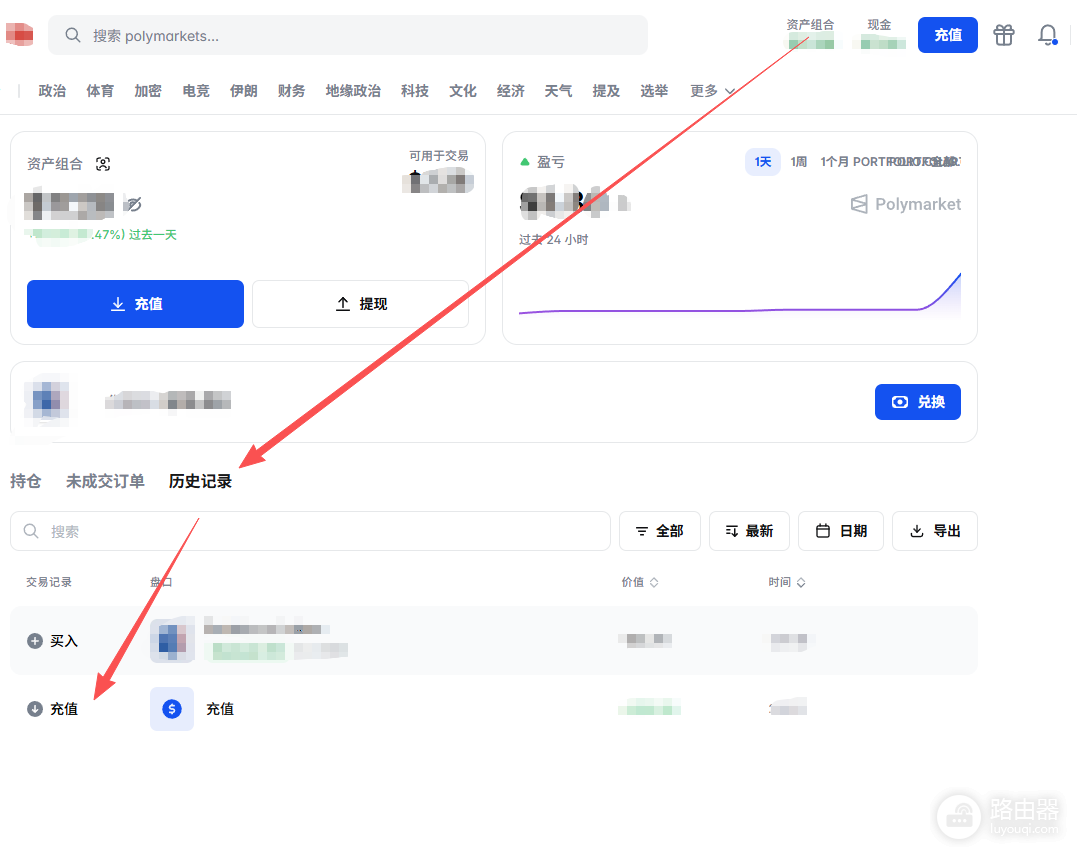Open the 全部 filter dropdown
Screen dimensions: 1077x857
tap(659, 531)
